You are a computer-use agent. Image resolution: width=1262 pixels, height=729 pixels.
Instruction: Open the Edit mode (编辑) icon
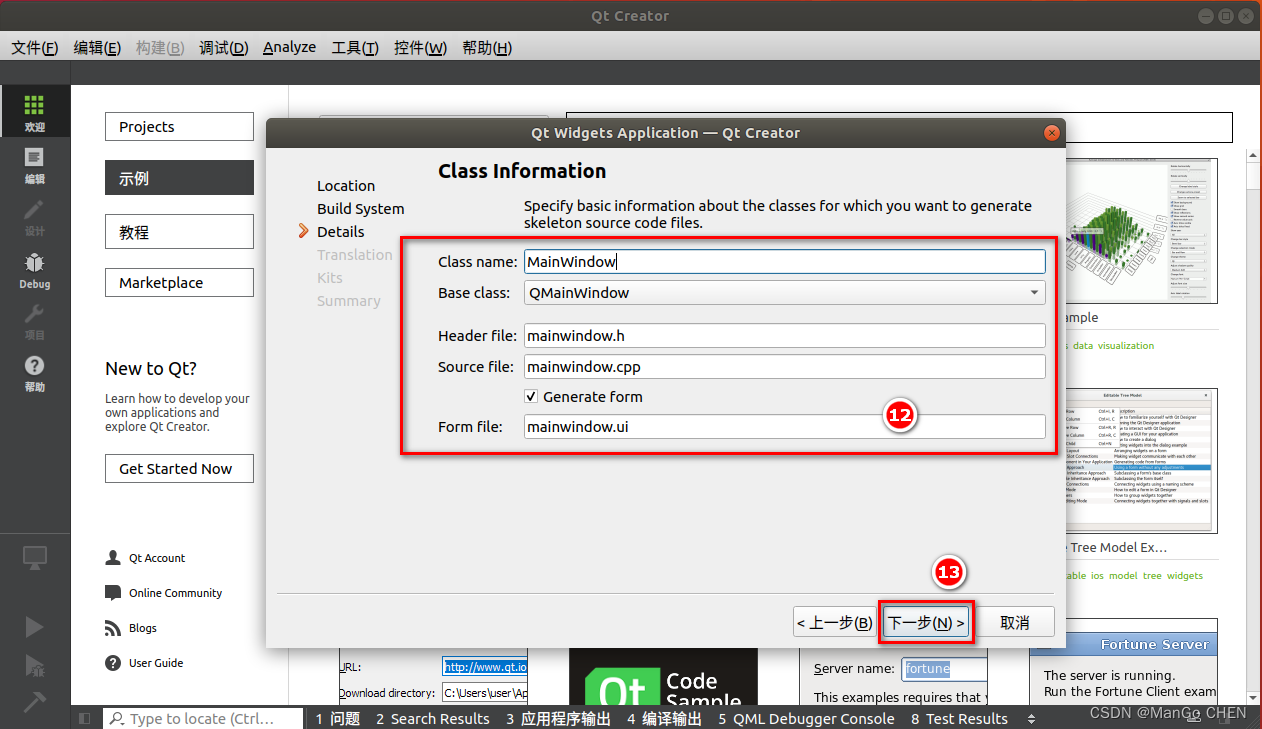coord(35,164)
